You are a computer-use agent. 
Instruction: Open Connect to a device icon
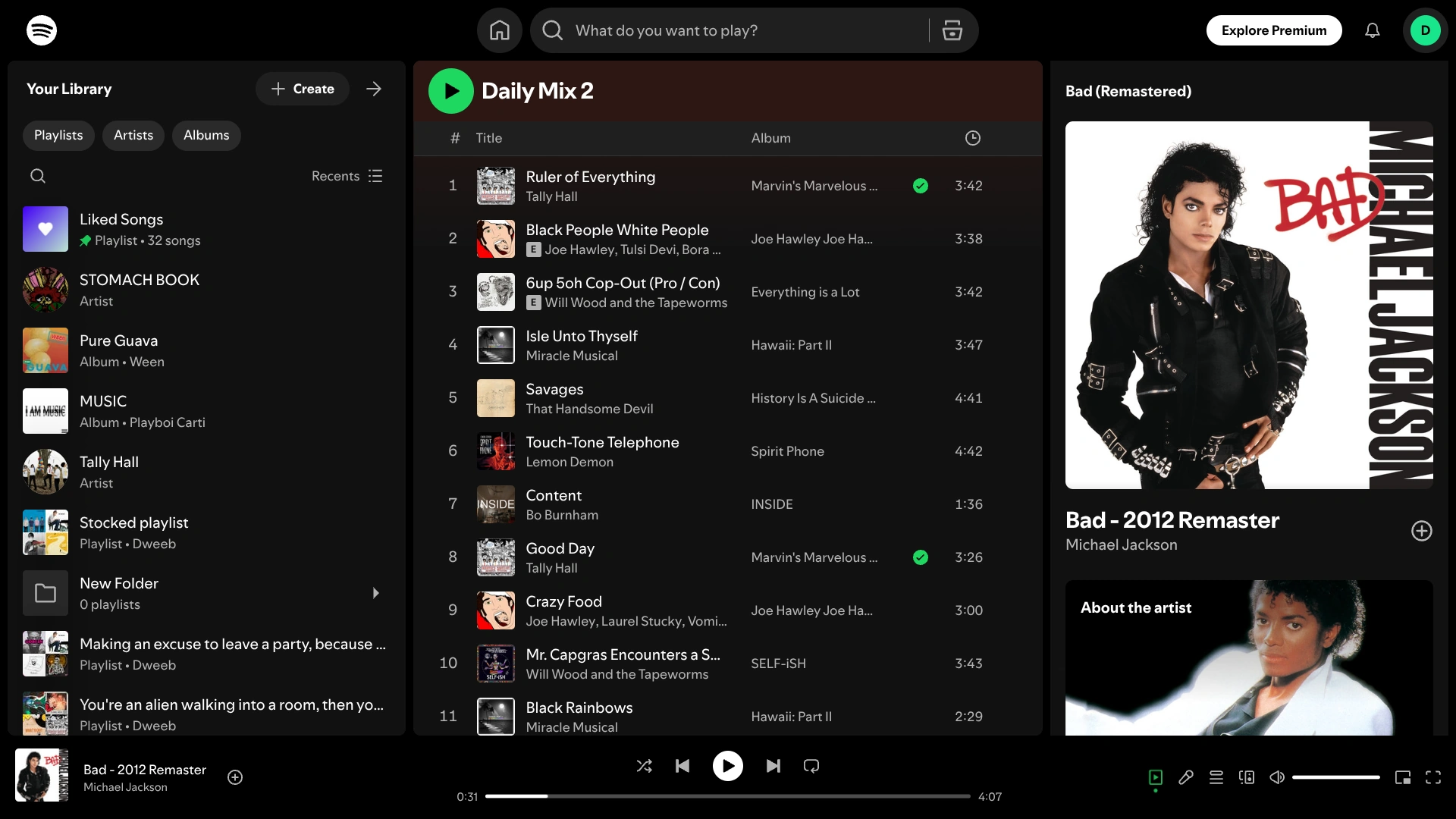[x=1247, y=777]
